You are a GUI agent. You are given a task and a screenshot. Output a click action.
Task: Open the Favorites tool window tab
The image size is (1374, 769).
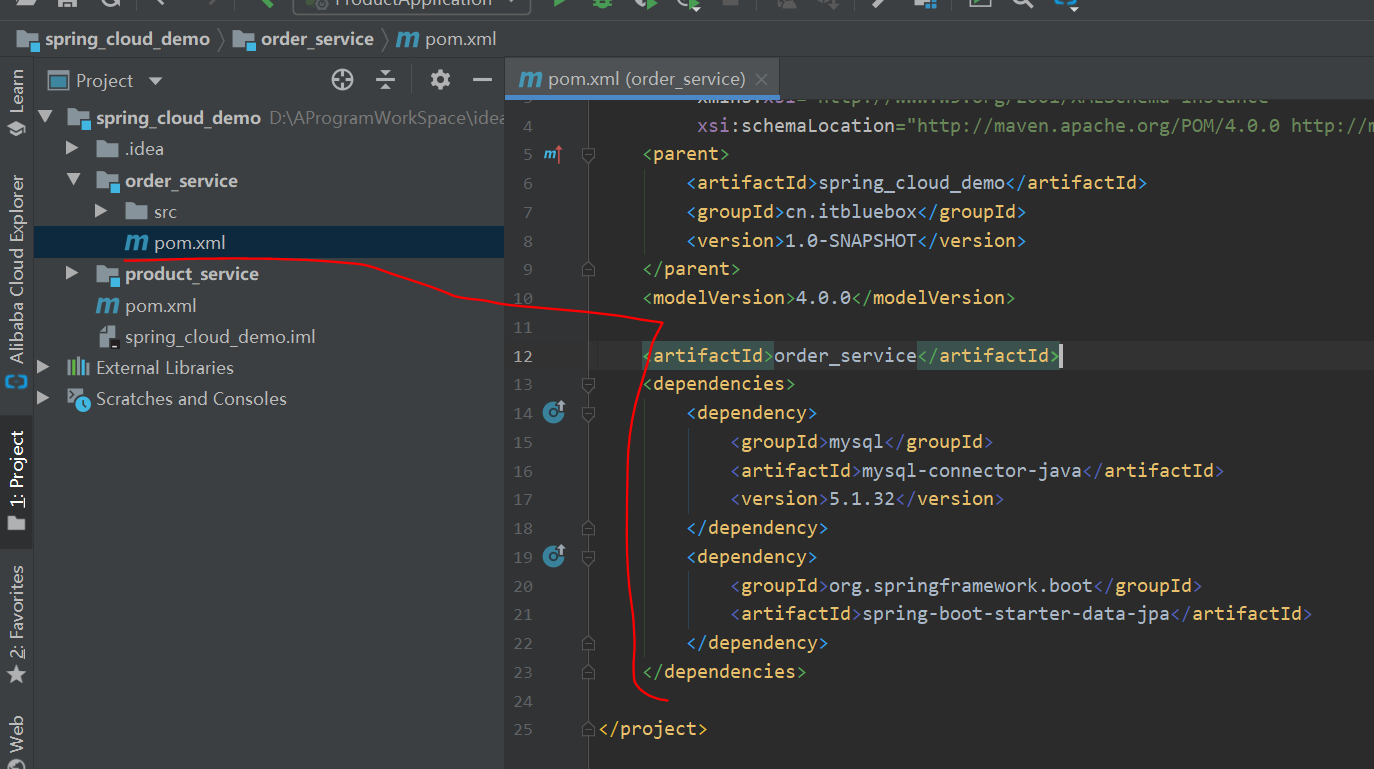tap(17, 620)
